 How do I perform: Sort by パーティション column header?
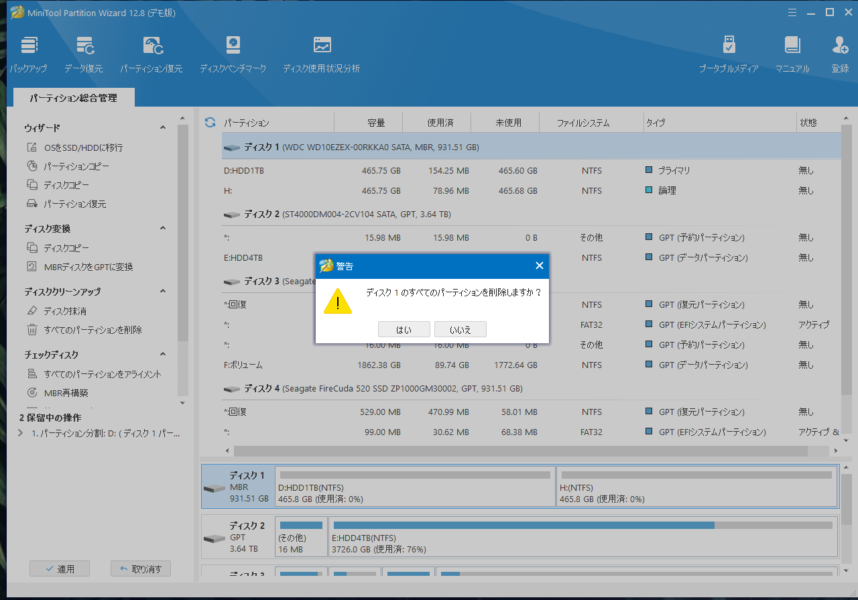tap(277, 123)
